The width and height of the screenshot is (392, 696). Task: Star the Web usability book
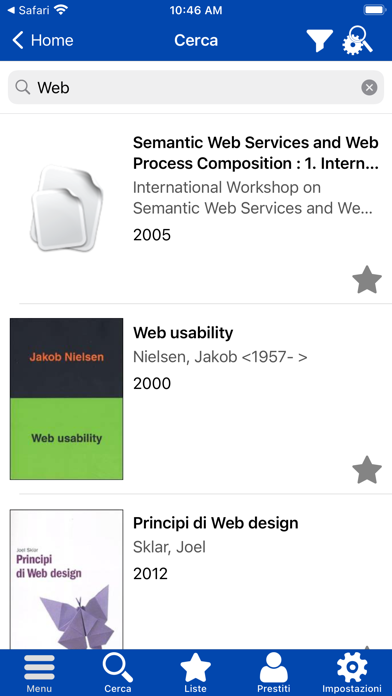pos(367,470)
